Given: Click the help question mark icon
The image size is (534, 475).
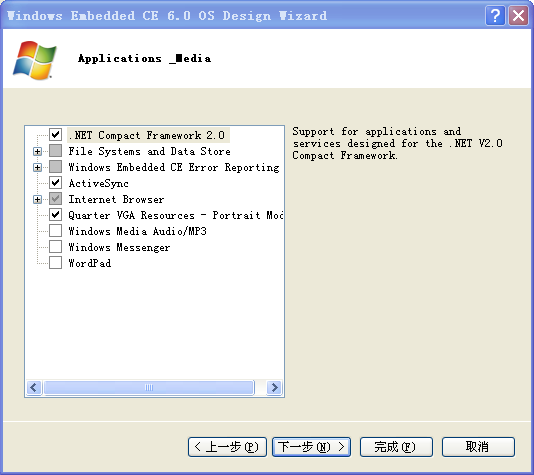Looking at the screenshot, I should (x=495, y=16).
